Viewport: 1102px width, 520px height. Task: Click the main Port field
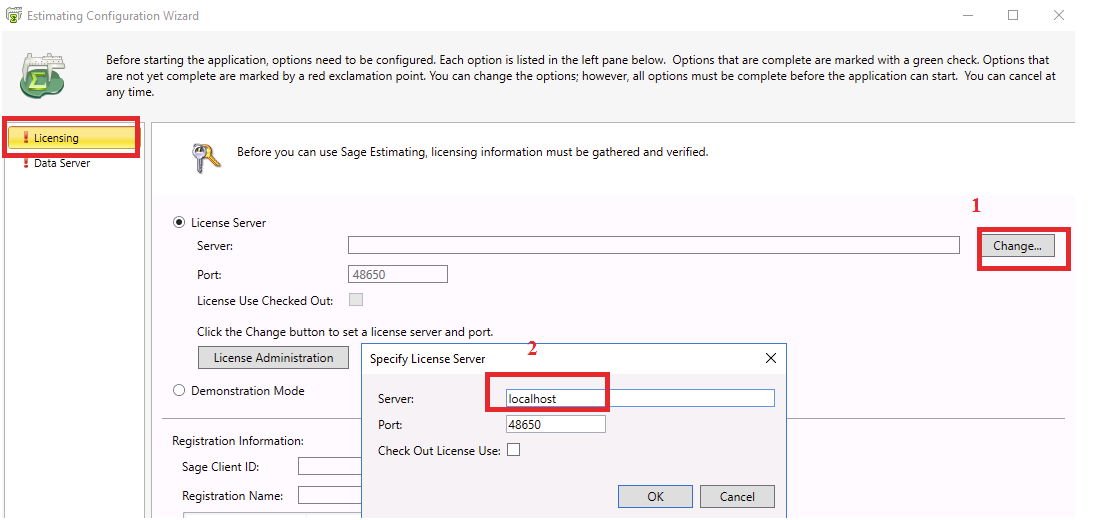pos(398,274)
